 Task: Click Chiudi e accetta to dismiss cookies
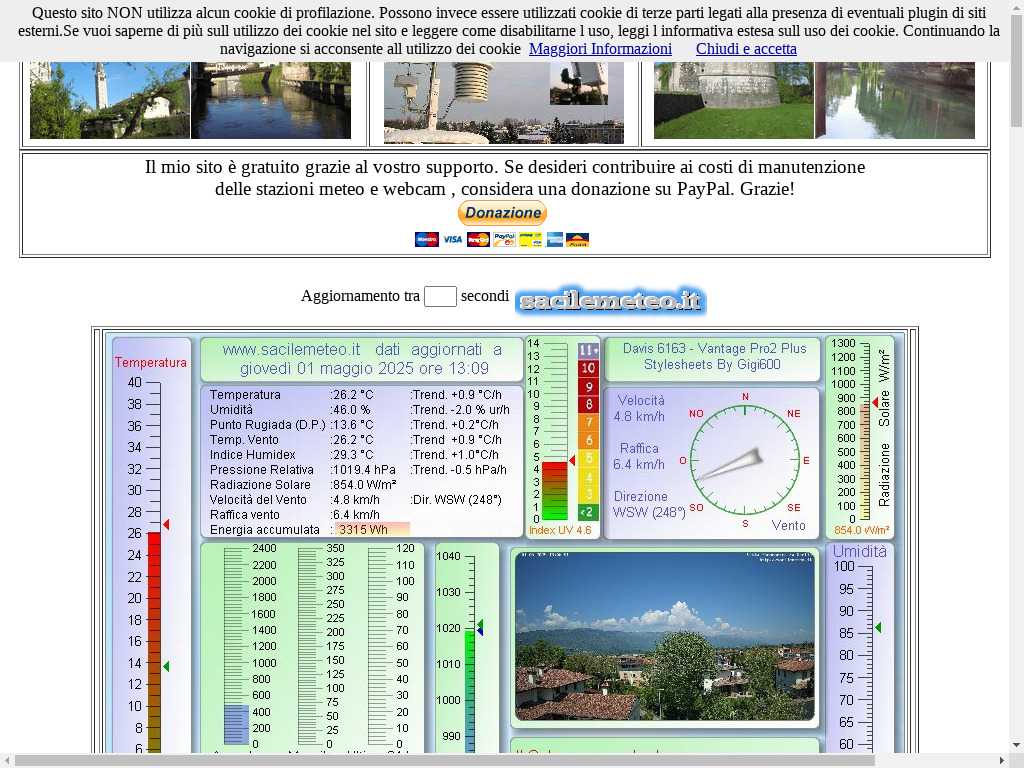tap(746, 49)
